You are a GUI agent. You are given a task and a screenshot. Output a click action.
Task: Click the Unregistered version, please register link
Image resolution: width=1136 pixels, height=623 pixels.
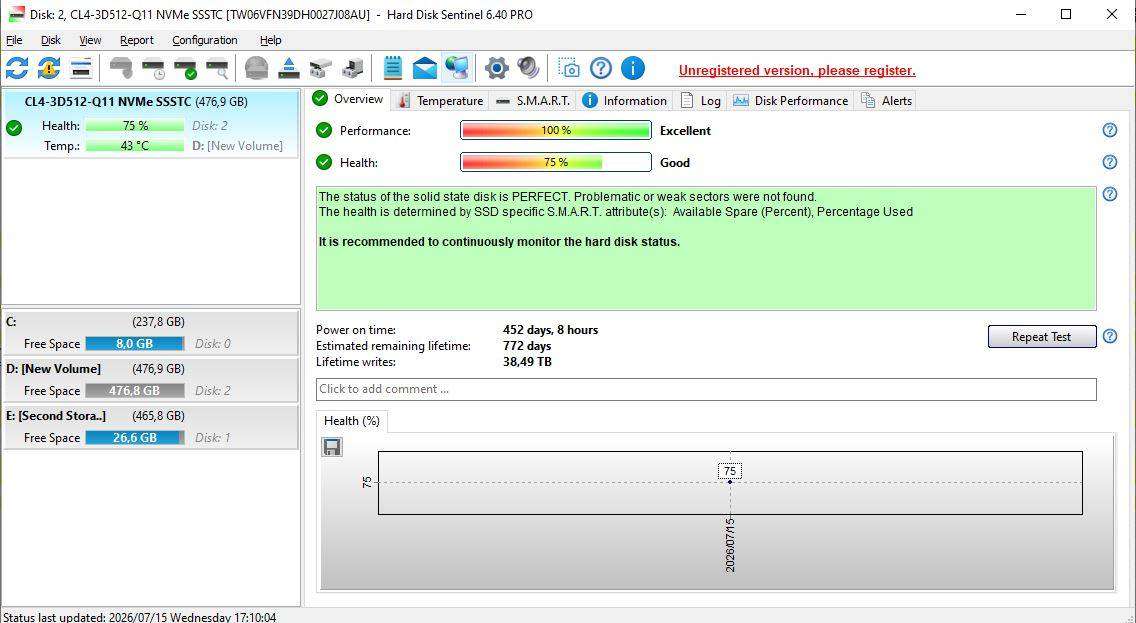pos(797,70)
